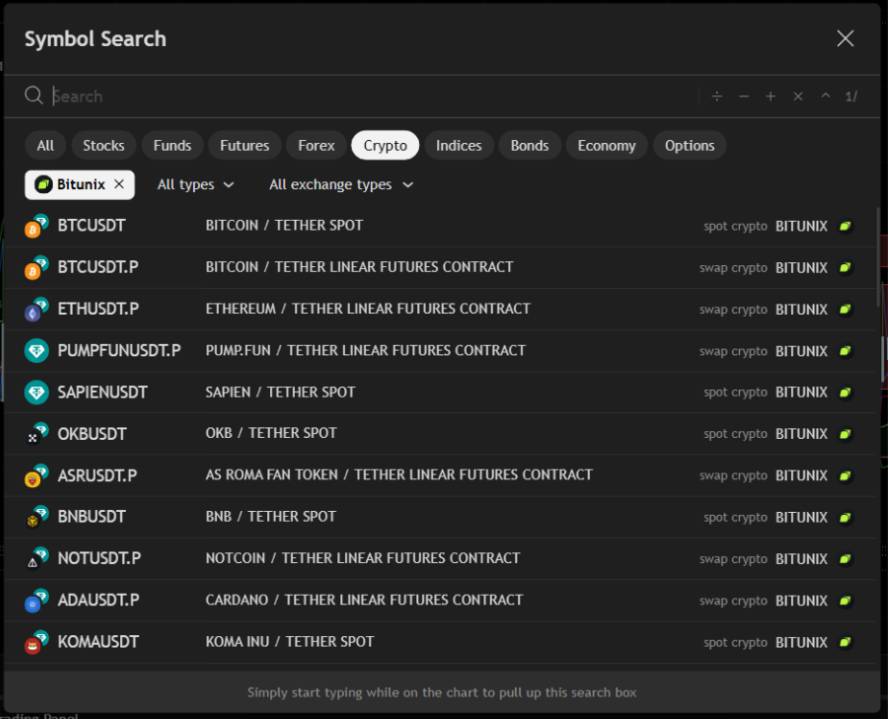Switch to the All category filter
Image resolution: width=888 pixels, height=719 pixels.
[45, 146]
